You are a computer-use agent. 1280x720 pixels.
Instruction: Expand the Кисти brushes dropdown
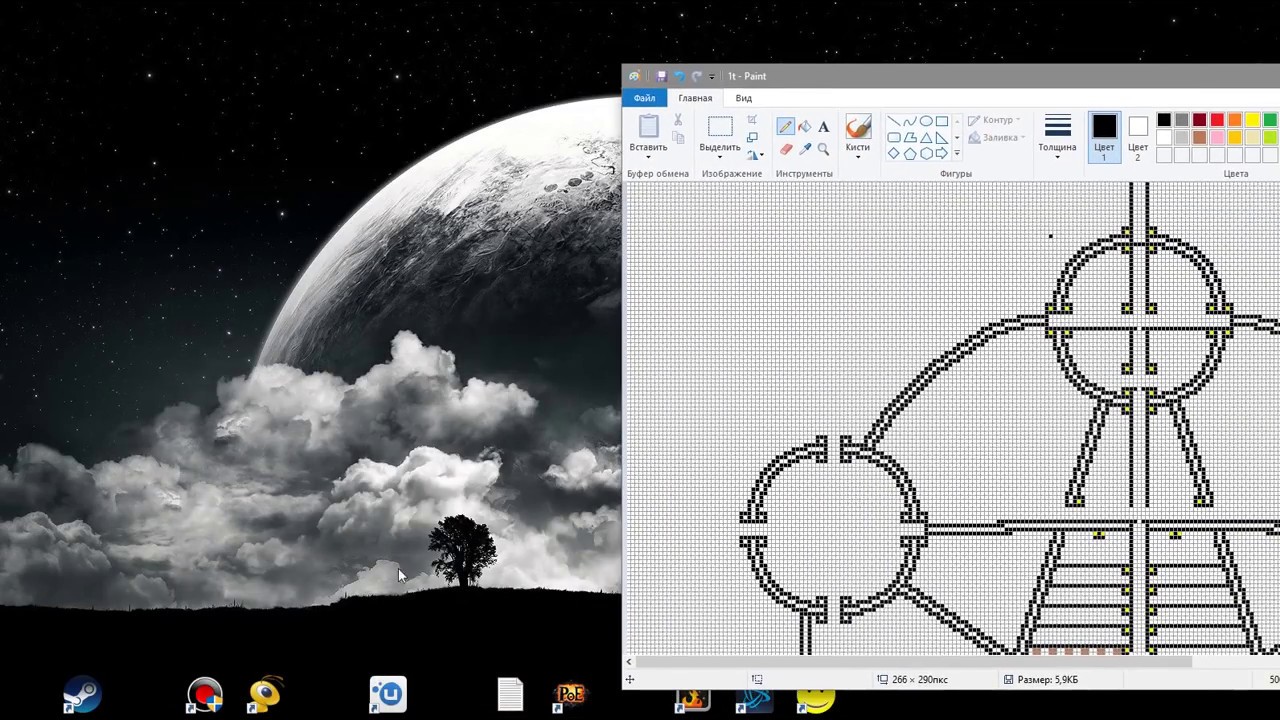coord(858,157)
